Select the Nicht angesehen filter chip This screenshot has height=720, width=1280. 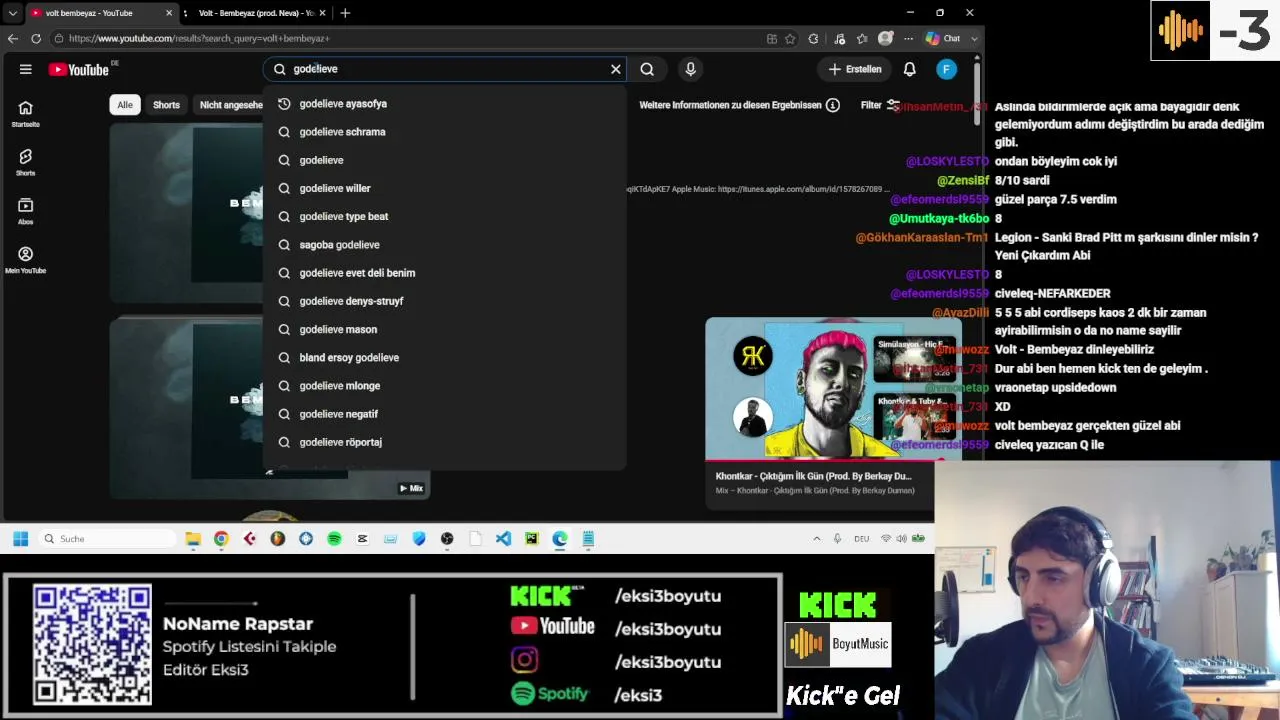point(230,105)
